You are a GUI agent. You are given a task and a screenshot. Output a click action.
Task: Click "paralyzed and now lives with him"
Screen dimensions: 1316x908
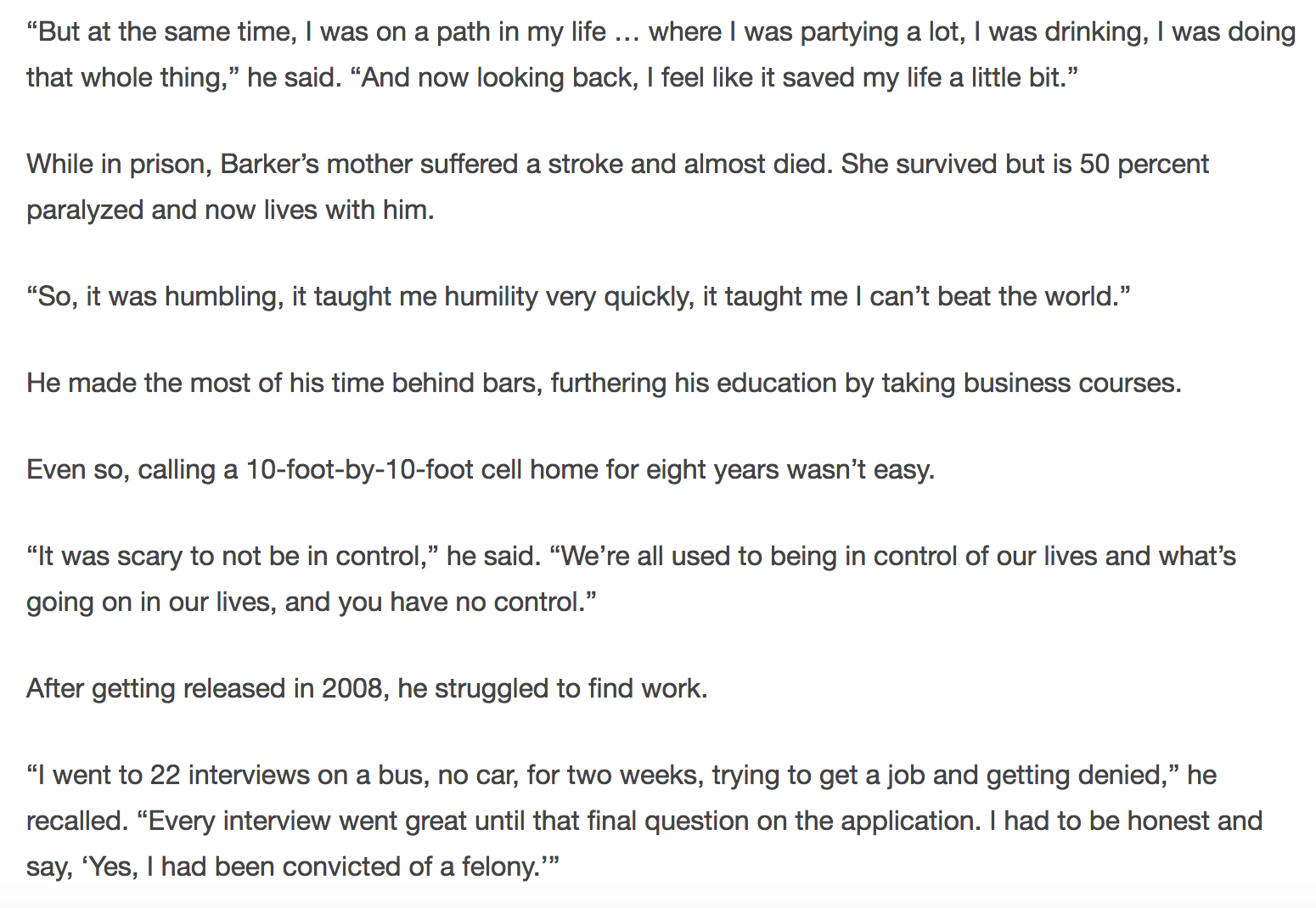[230, 210]
